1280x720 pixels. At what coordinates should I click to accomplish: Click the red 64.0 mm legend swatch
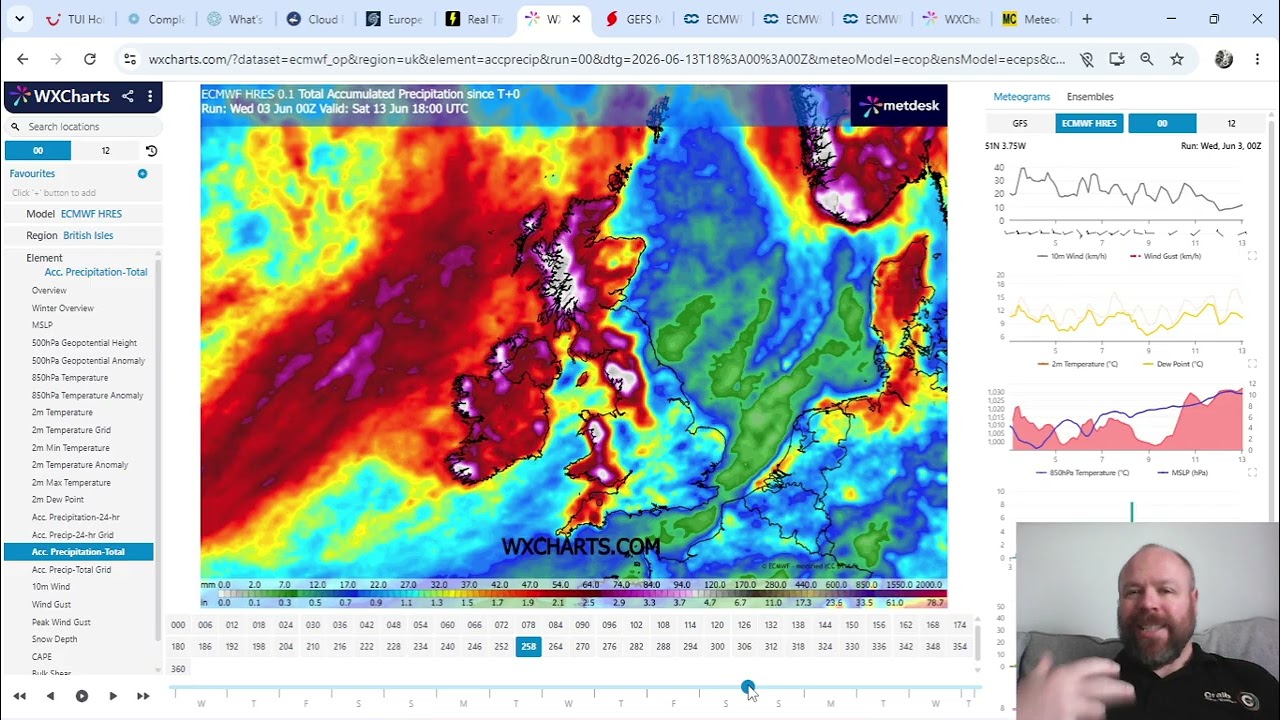point(590,593)
